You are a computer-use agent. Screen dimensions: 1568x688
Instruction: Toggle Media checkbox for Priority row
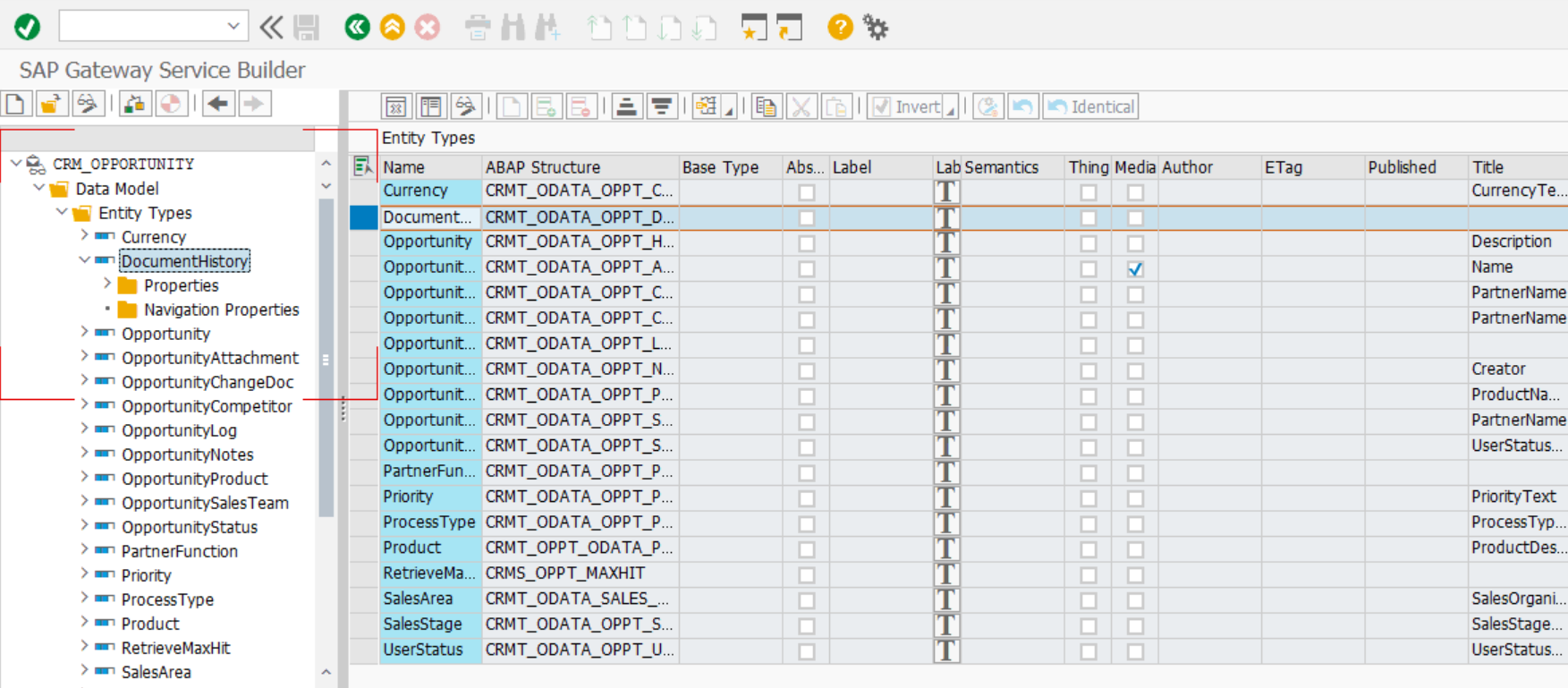[x=1135, y=498]
